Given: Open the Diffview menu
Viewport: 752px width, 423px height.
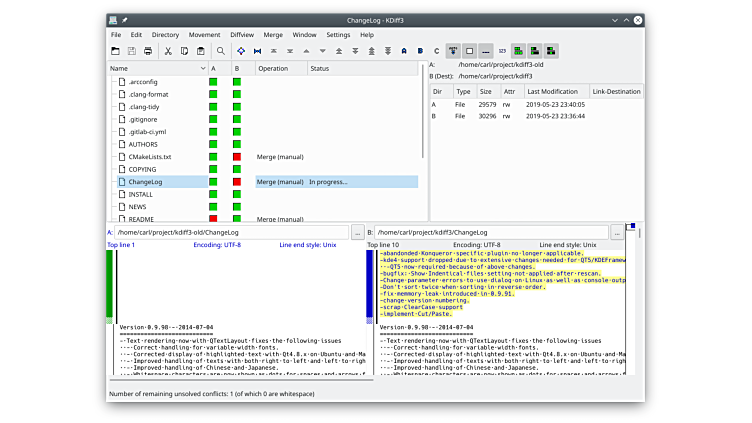Looking at the screenshot, I should [x=243, y=34].
